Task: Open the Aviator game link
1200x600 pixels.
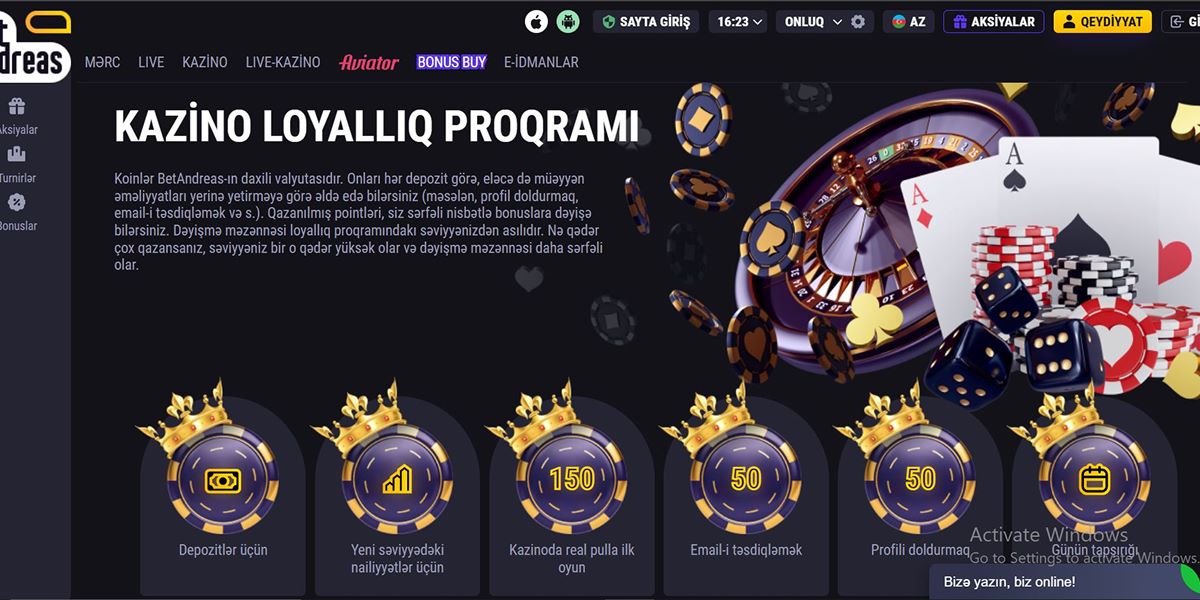Action: (x=369, y=62)
